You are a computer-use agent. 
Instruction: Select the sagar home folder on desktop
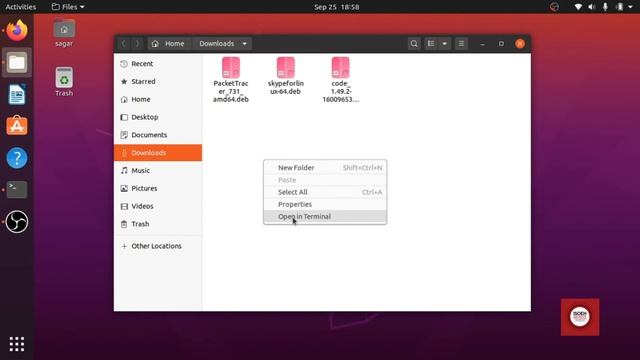pos(64,33)
